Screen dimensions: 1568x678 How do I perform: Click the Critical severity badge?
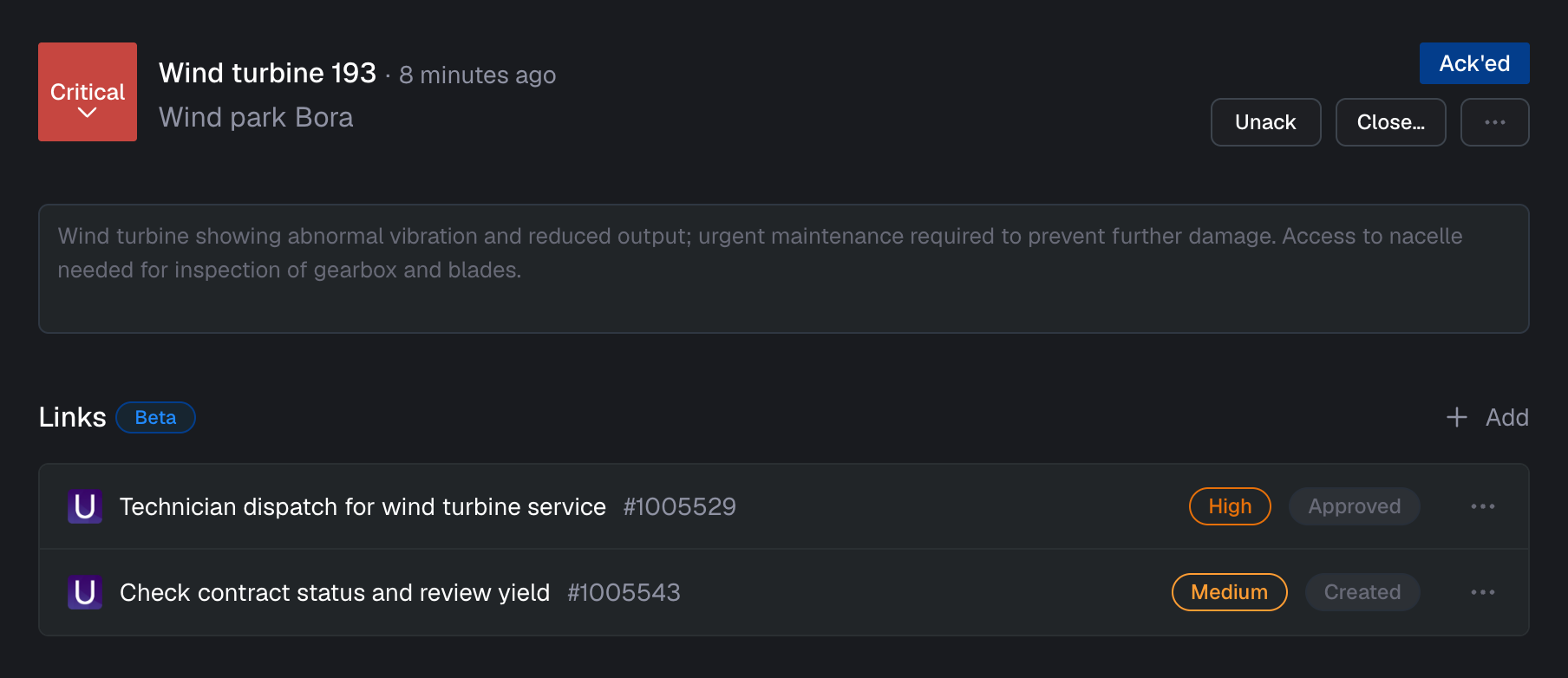87,92
